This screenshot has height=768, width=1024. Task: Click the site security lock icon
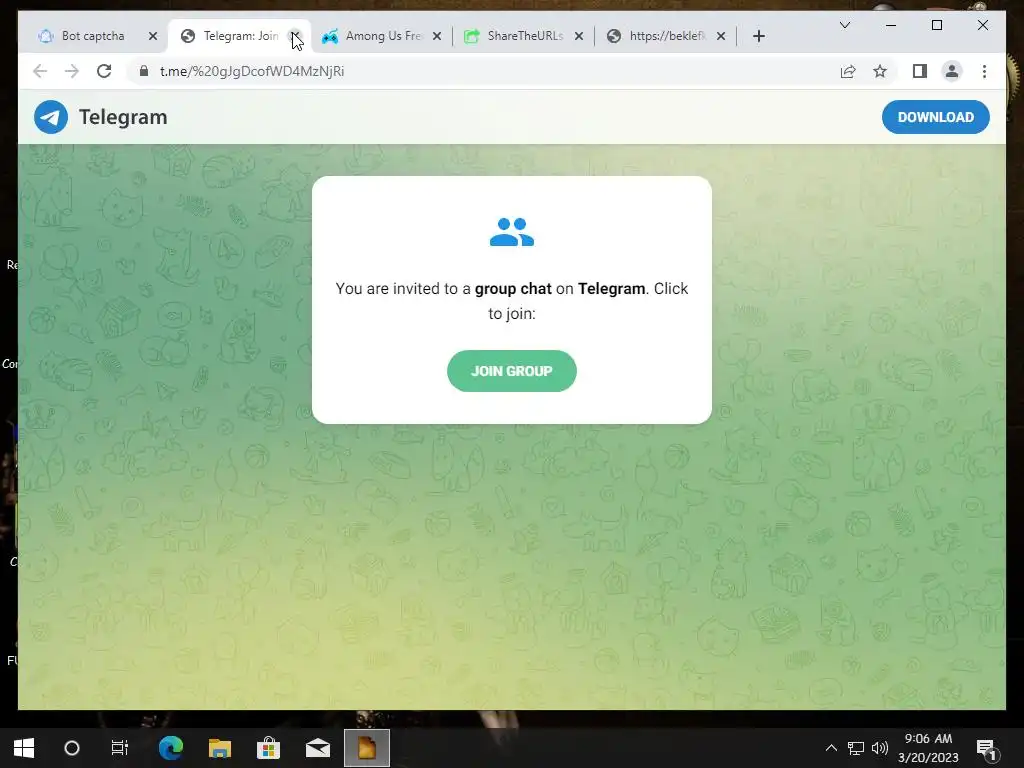pyautogui.click(x=144, y=71)
